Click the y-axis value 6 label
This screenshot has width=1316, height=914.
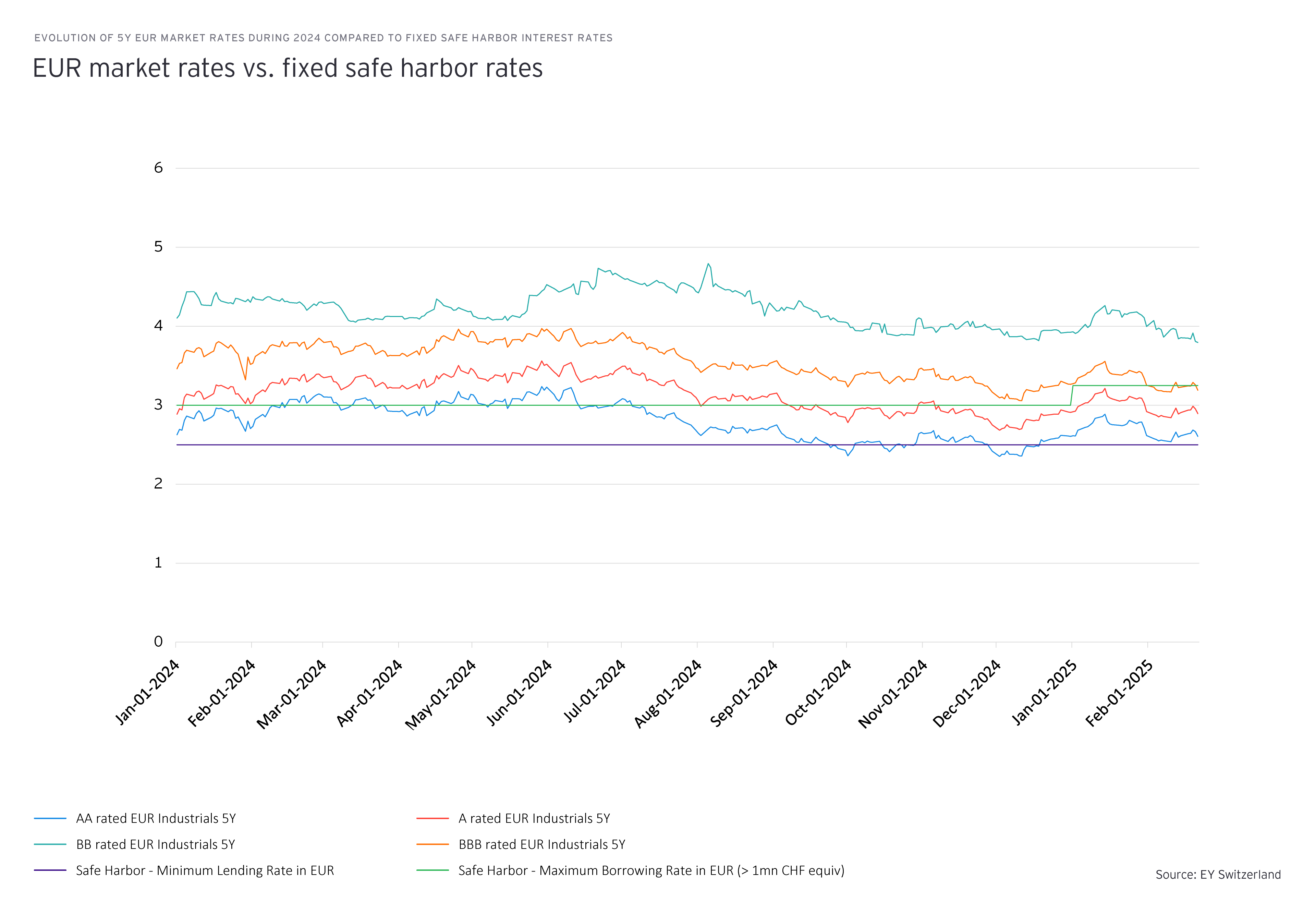tap(159, 168)
